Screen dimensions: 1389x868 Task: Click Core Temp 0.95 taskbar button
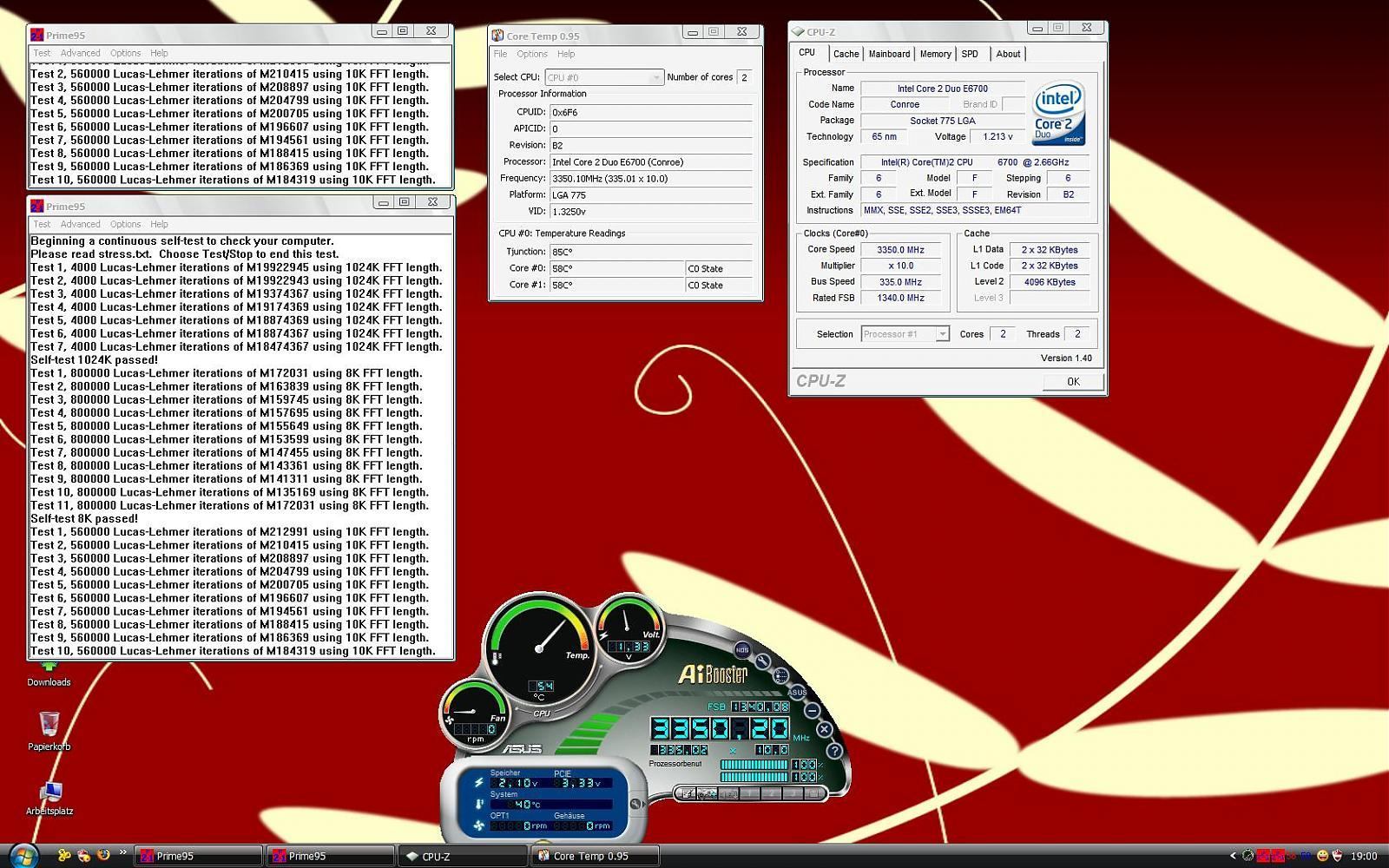tap(596, 856)
